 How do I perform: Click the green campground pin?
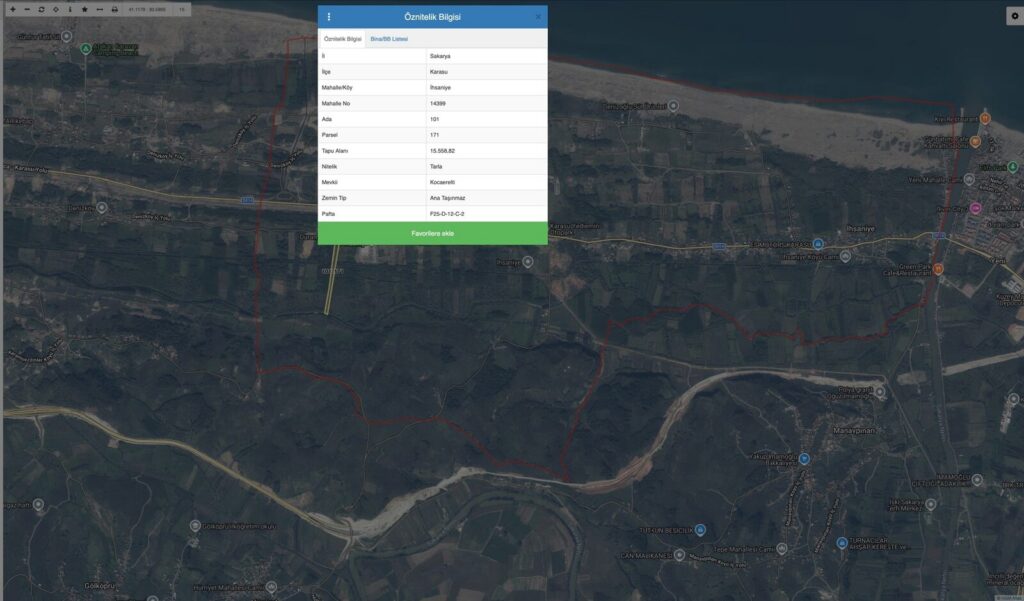(86, 48)
